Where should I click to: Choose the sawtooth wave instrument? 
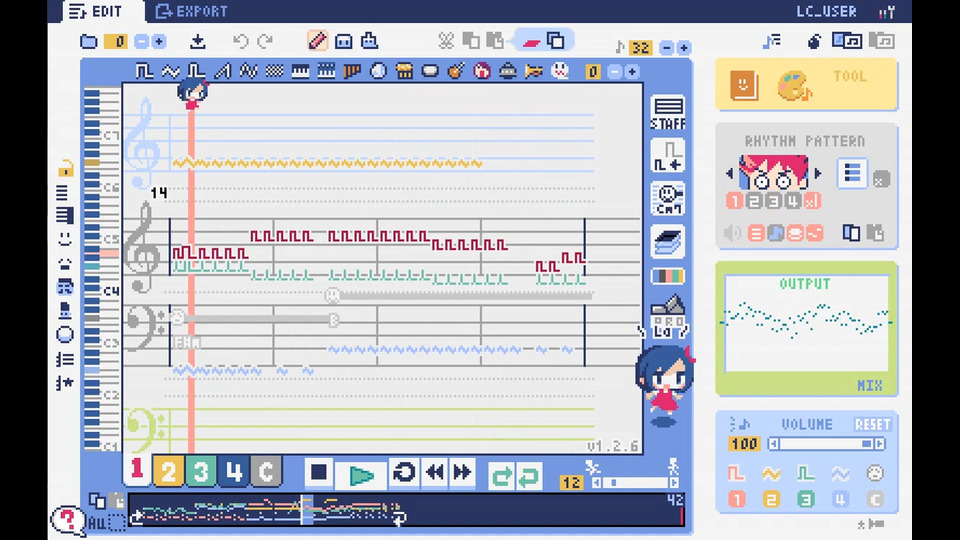click(x=222, y=71)
